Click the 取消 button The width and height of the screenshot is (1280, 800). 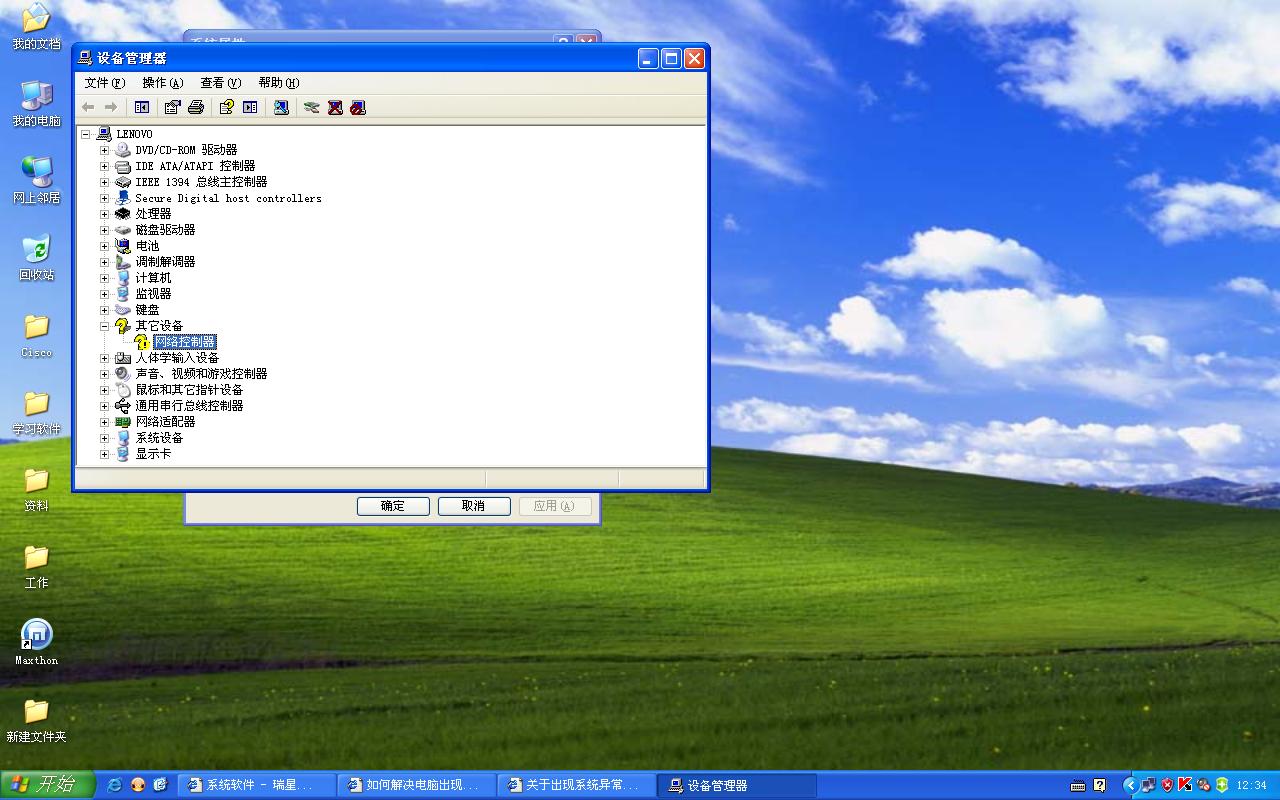click(474, 506)
